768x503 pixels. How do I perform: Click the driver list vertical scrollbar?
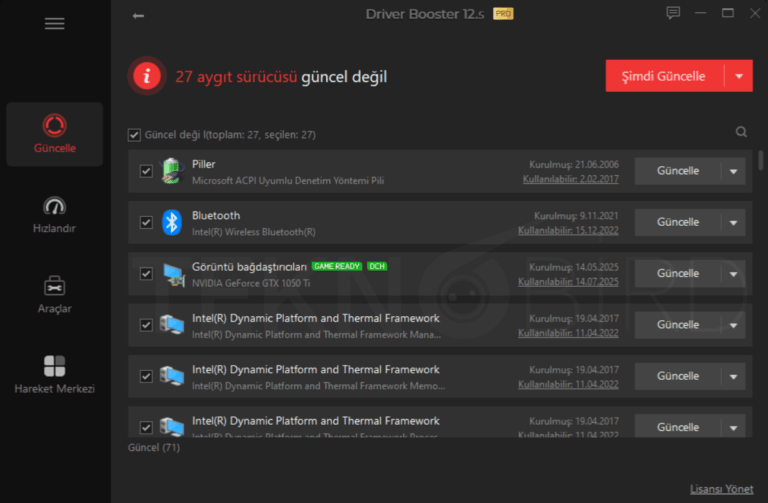(761, 160)
